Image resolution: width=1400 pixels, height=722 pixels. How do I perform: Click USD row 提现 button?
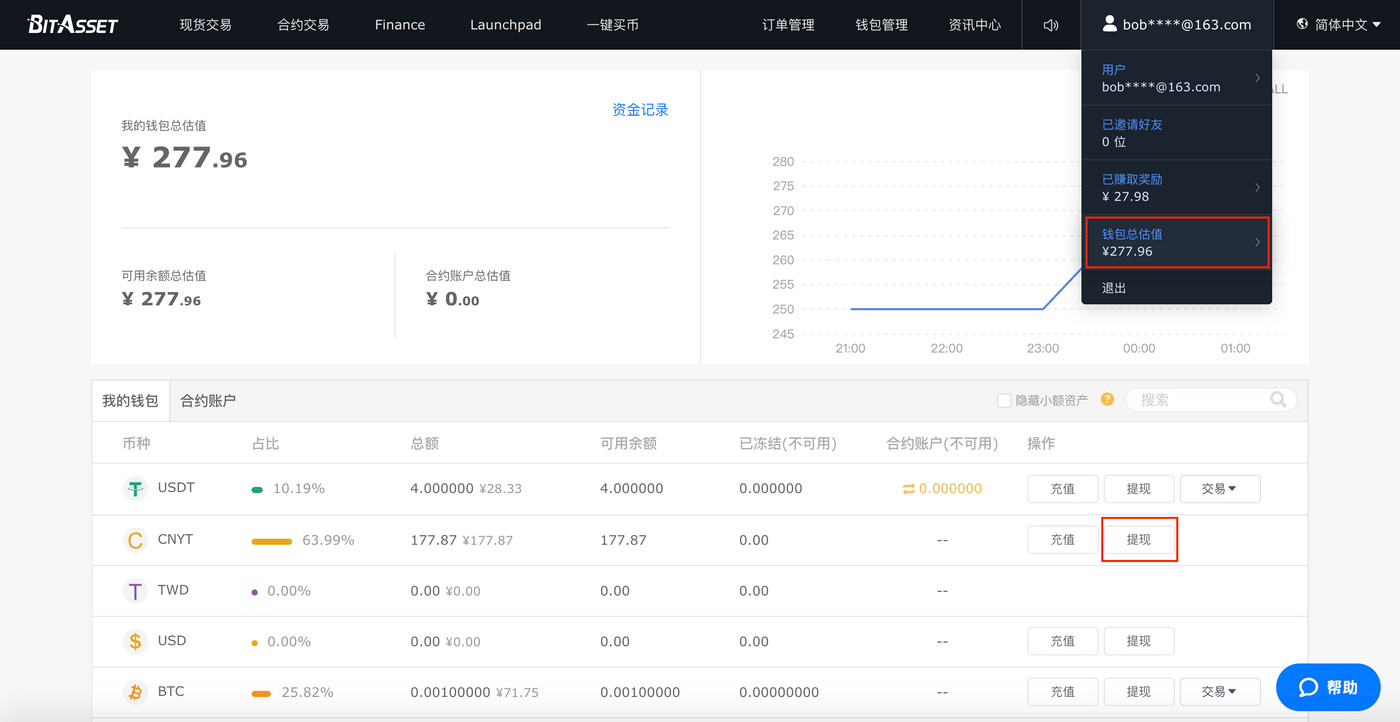click(x=1139, y=641)
